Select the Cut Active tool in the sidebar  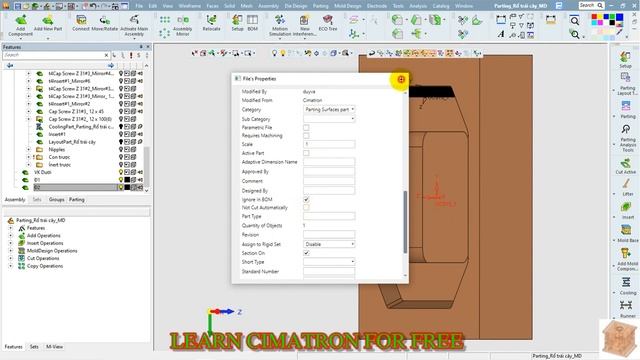tap(626, 167)
